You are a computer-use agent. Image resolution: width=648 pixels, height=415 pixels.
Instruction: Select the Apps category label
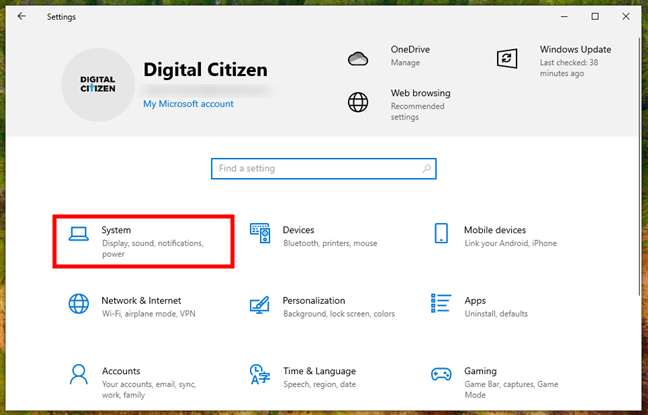[475, 301]
